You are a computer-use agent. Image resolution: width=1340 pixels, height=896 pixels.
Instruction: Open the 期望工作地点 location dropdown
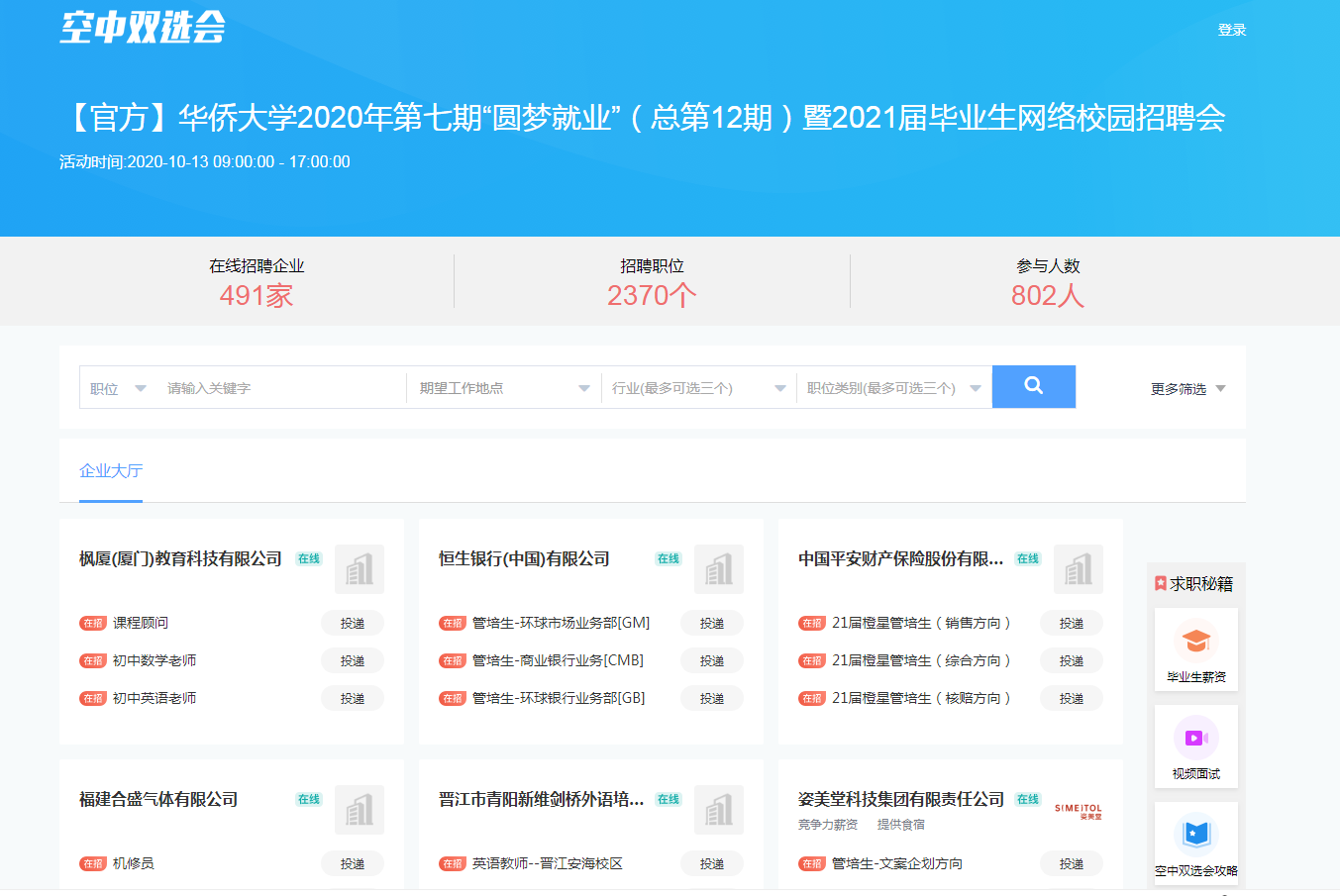(x=503, y=388)
